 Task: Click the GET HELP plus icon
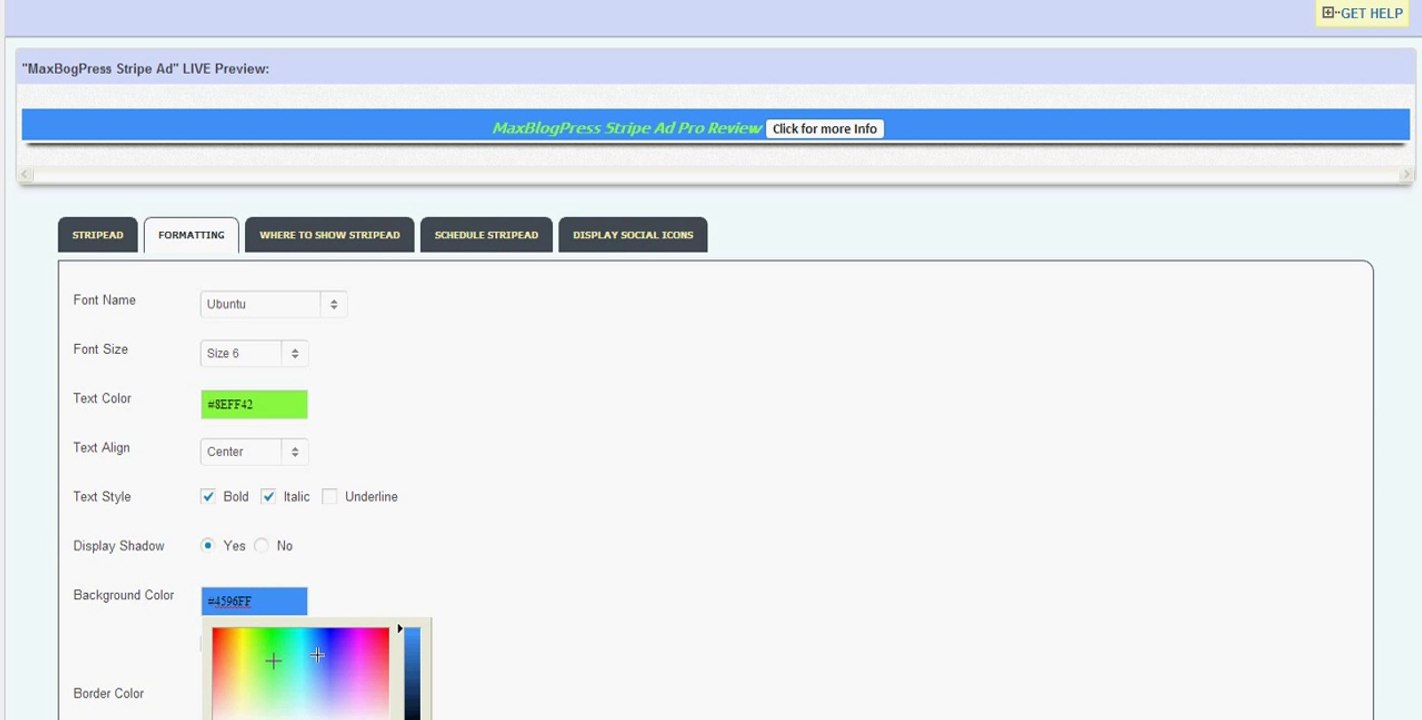(1328, 13)
